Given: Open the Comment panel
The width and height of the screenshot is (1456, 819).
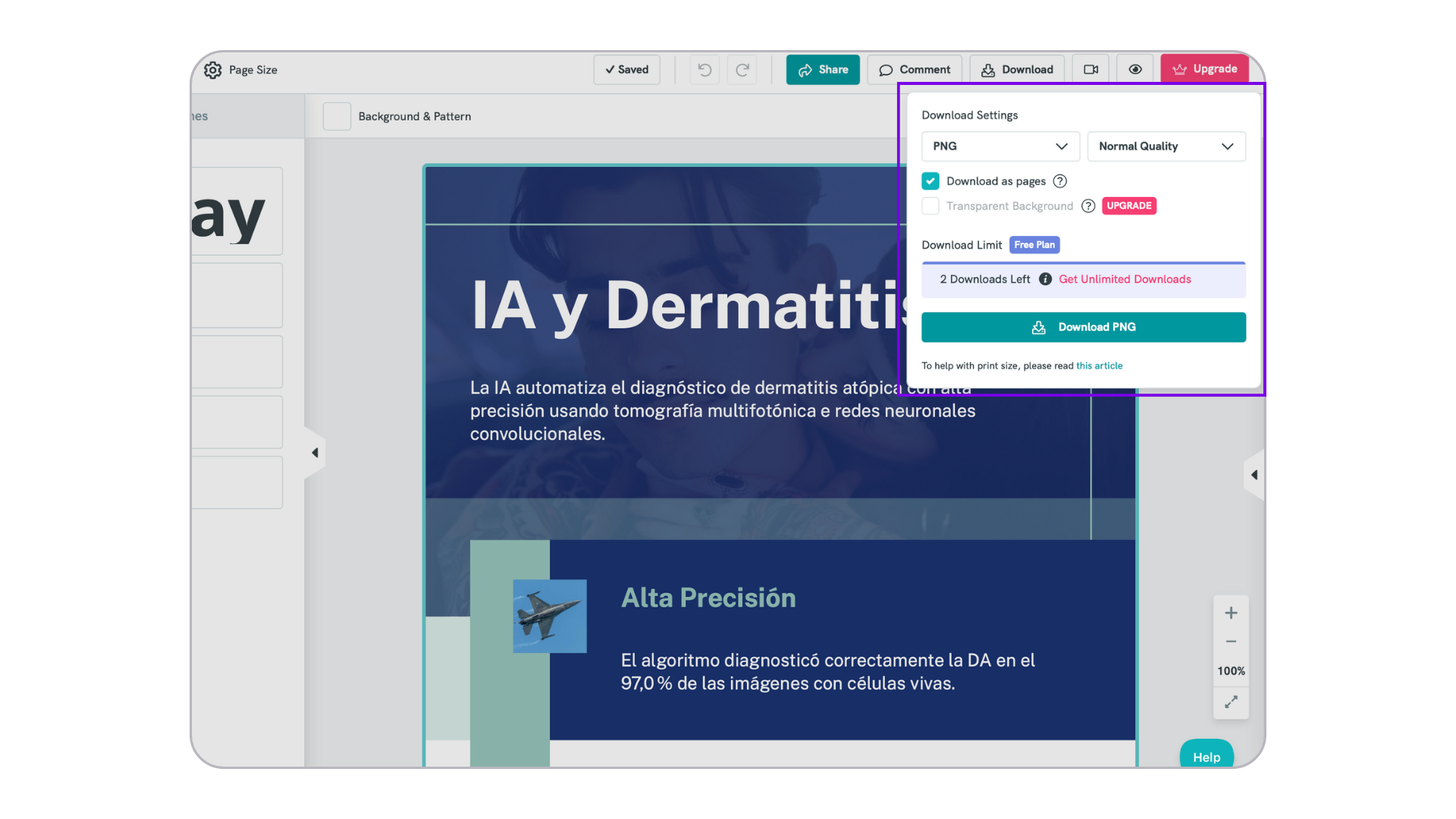Looking at the screenshot, I should (915, 70).
